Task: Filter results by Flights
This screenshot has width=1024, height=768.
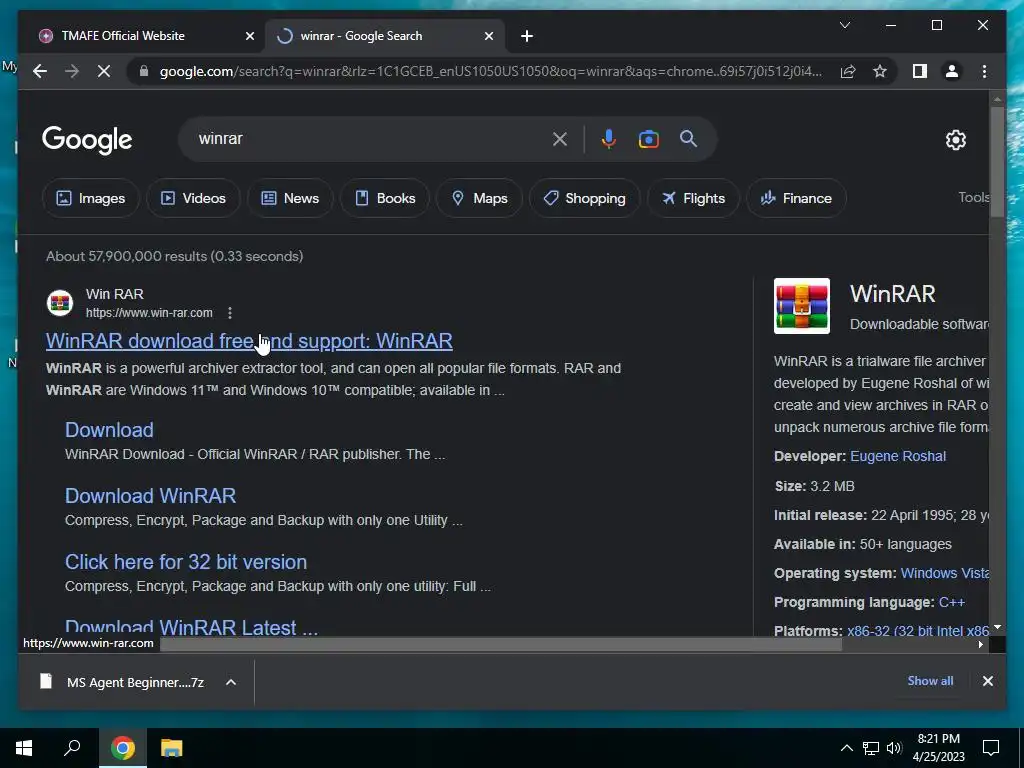Action: (x=693, y=198)
